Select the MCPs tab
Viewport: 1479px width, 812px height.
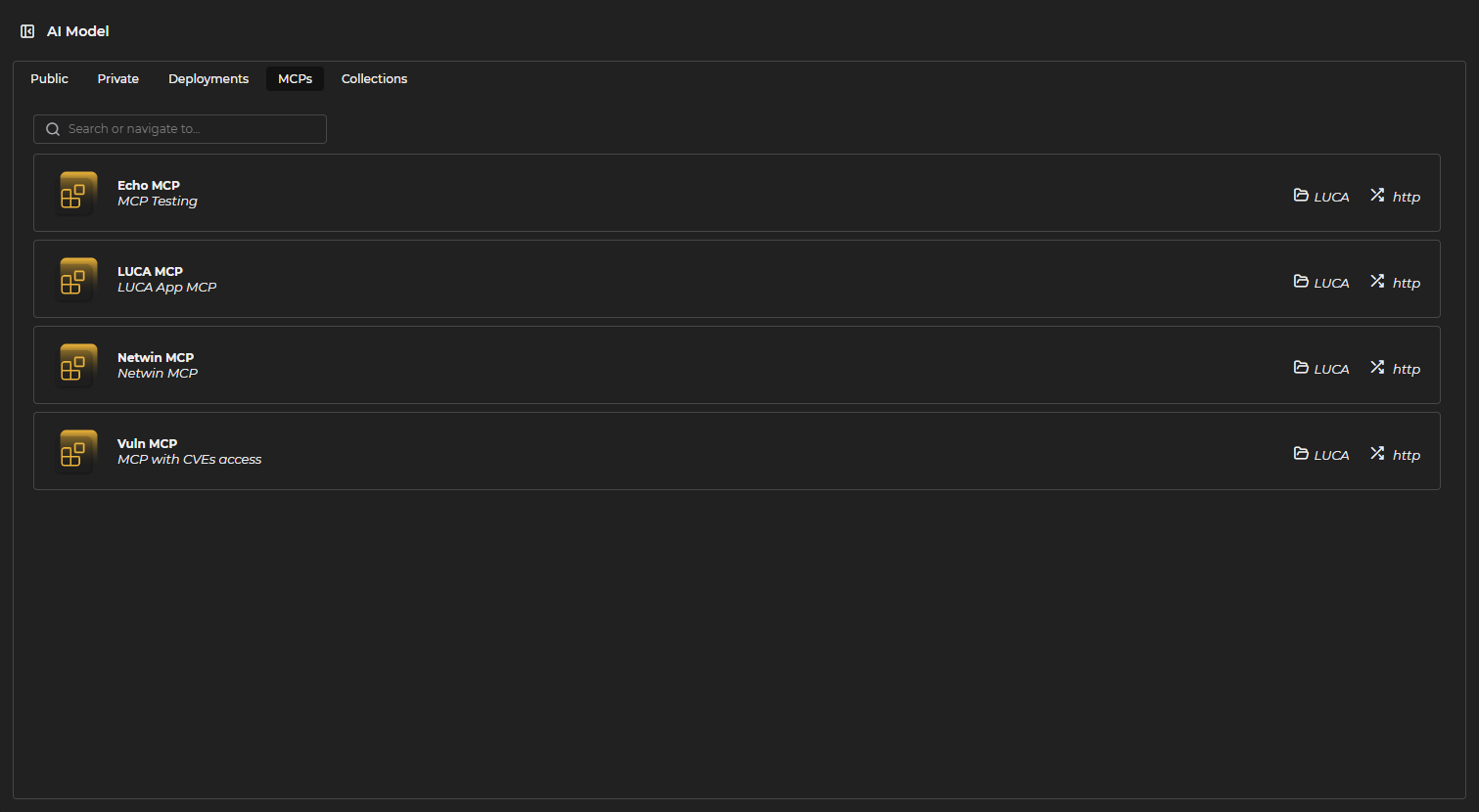tap(295, 78)
